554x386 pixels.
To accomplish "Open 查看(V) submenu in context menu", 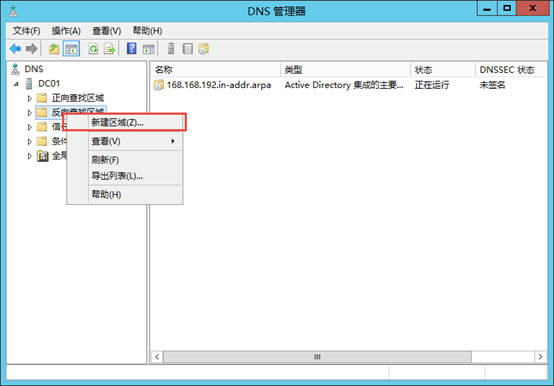I will click(x=125, y=141).
